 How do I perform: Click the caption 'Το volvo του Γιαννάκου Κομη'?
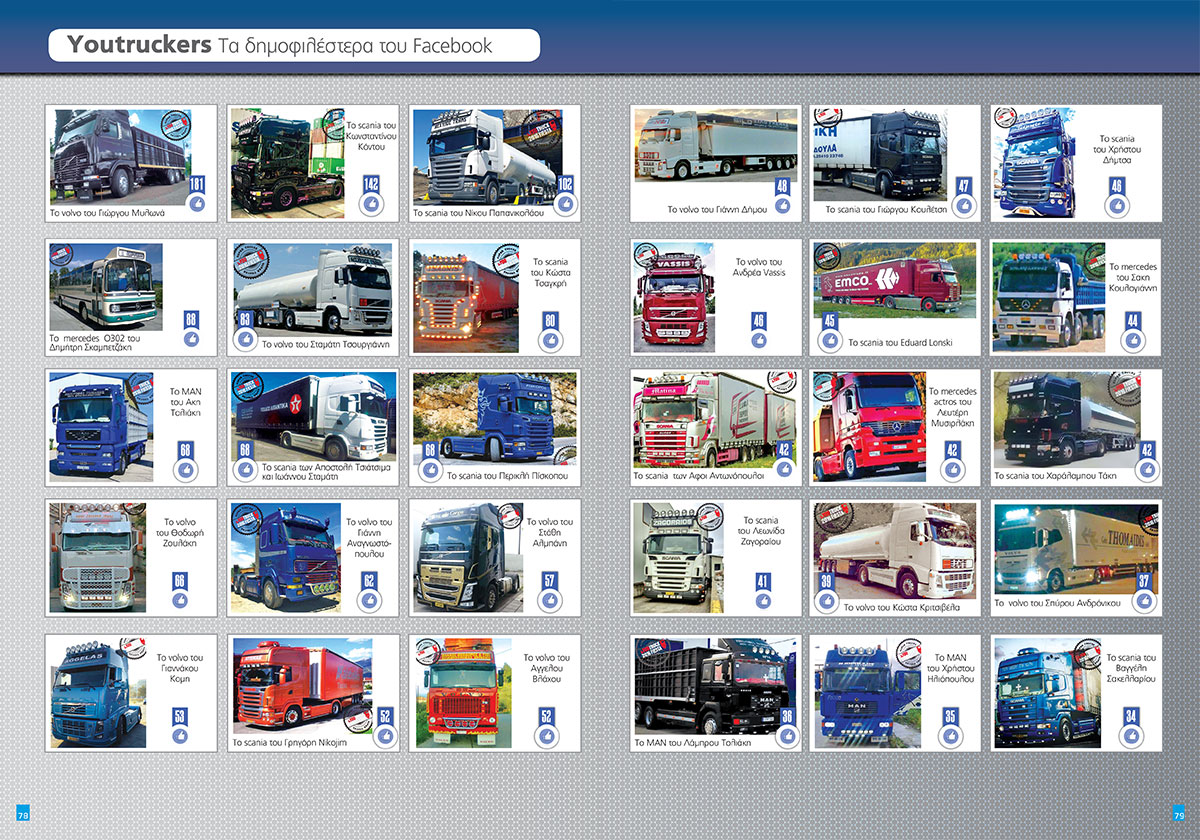click(180, 668)
